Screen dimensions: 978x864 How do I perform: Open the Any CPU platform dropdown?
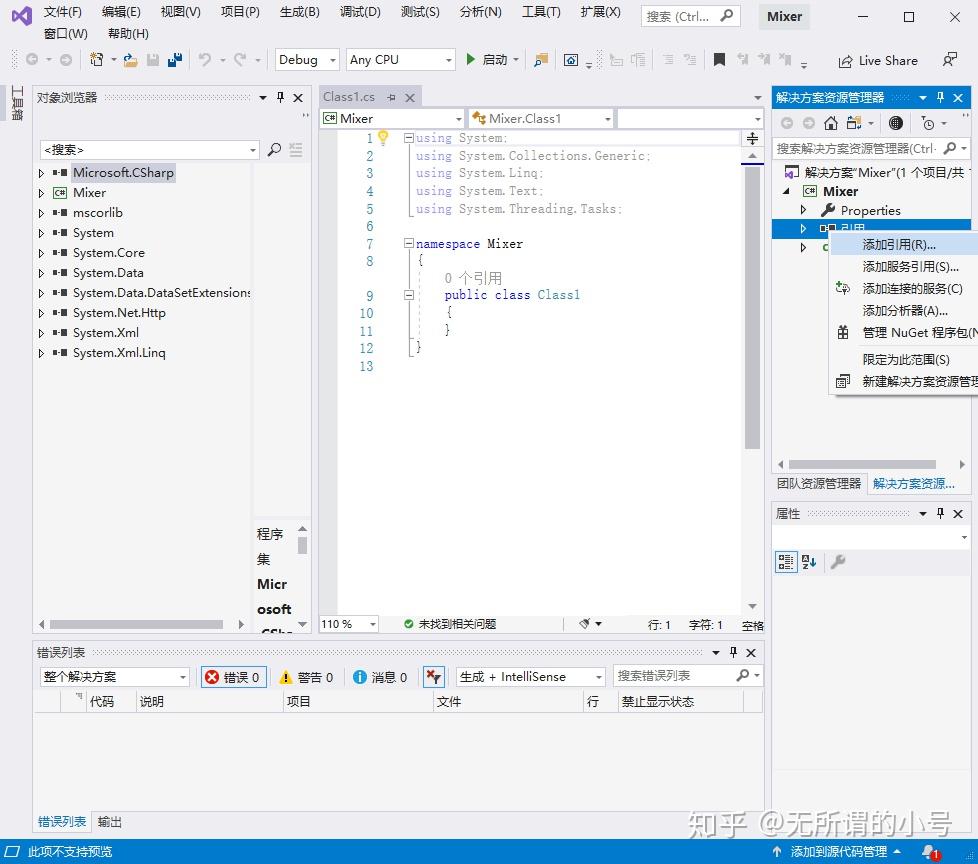(x=400, y=60)
